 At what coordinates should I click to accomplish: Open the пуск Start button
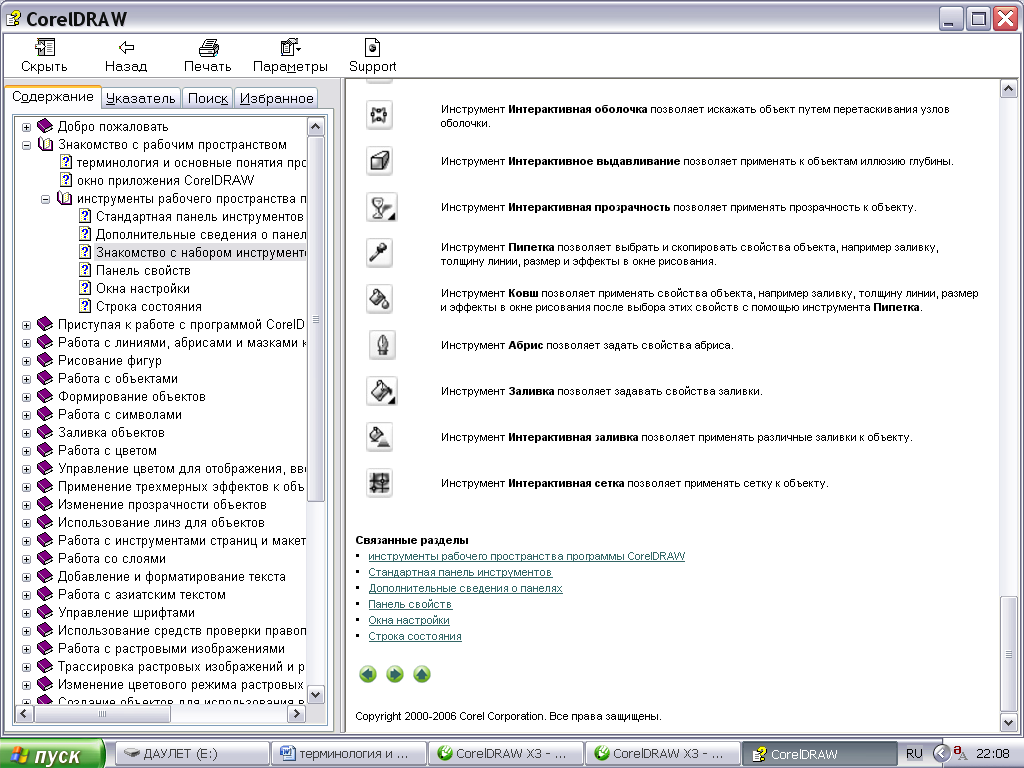[52, 754]
